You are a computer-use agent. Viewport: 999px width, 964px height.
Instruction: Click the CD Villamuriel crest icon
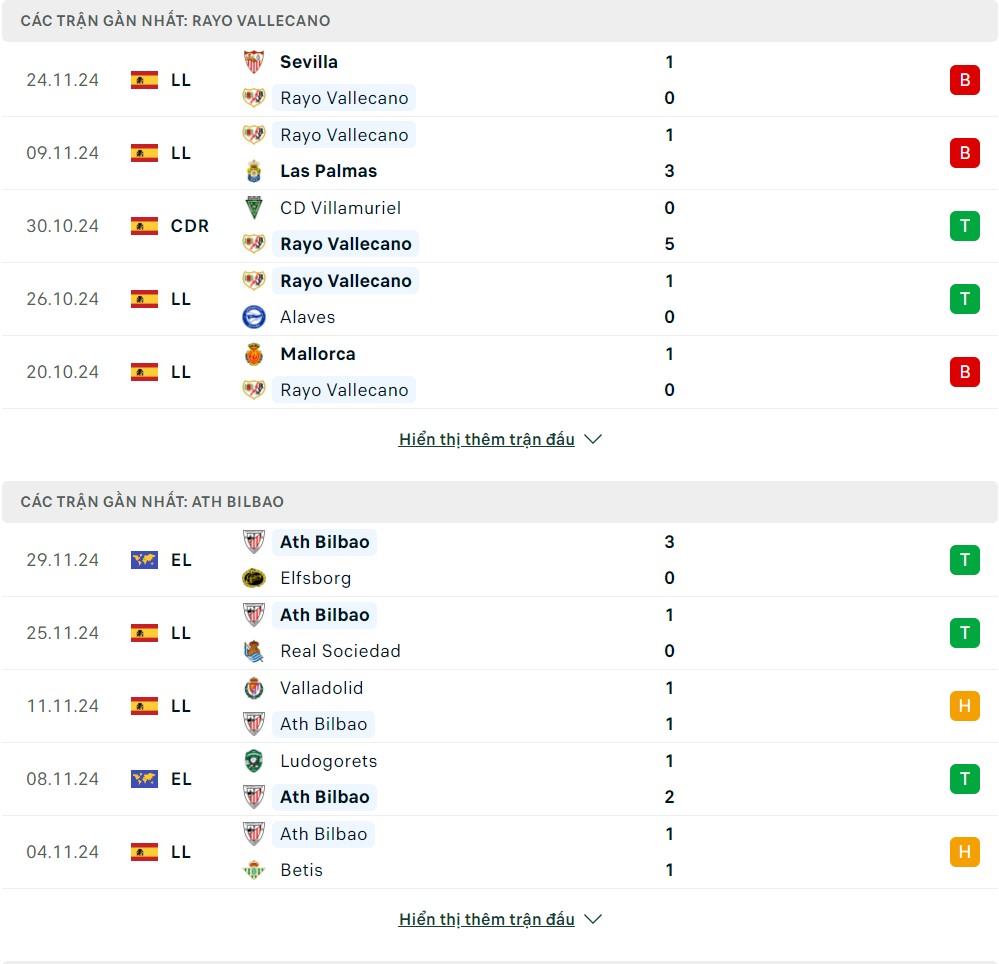click(x=254, y=208)
